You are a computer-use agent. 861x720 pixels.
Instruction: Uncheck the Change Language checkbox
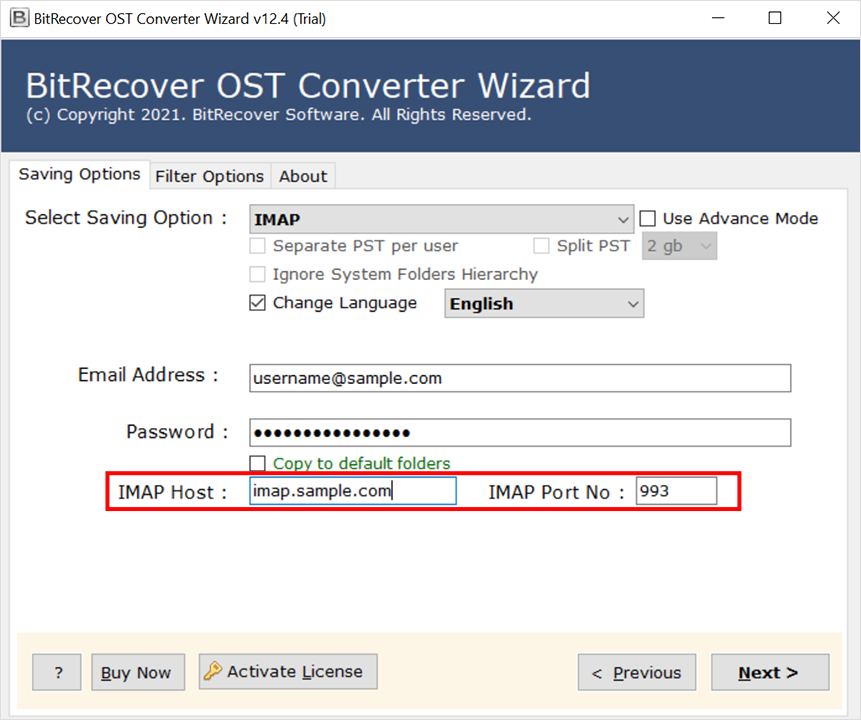(x=258, y=303)
